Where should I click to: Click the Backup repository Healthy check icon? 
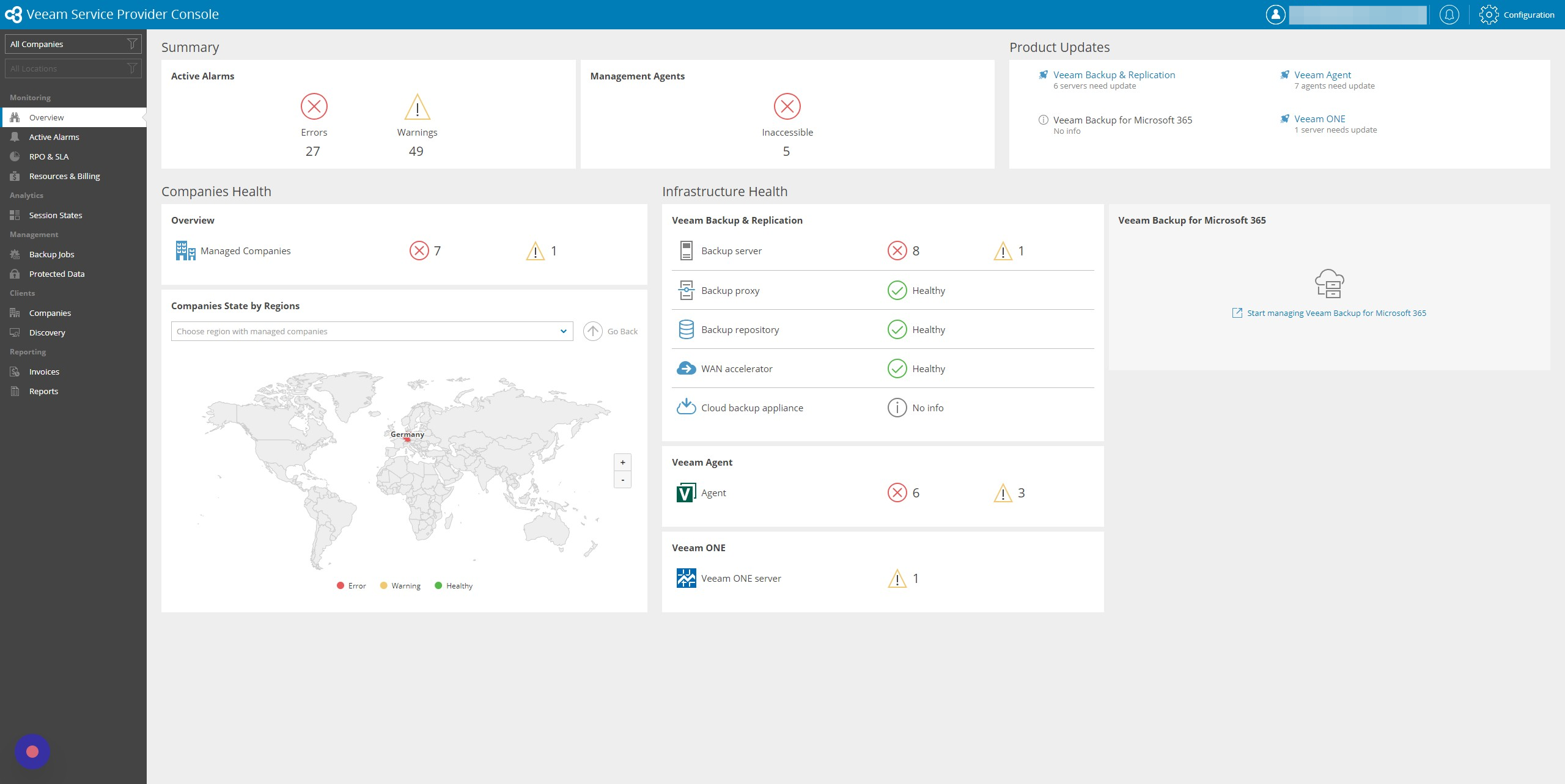click(897, 329)
